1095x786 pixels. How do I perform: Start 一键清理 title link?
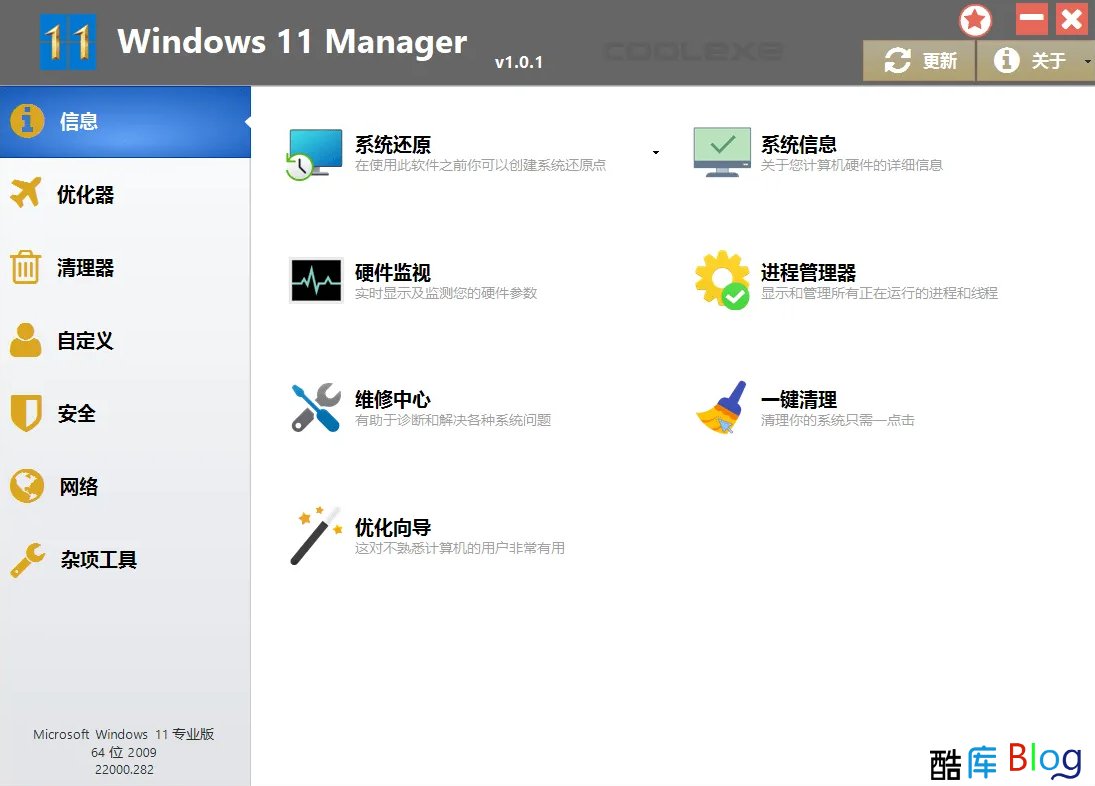799,399
